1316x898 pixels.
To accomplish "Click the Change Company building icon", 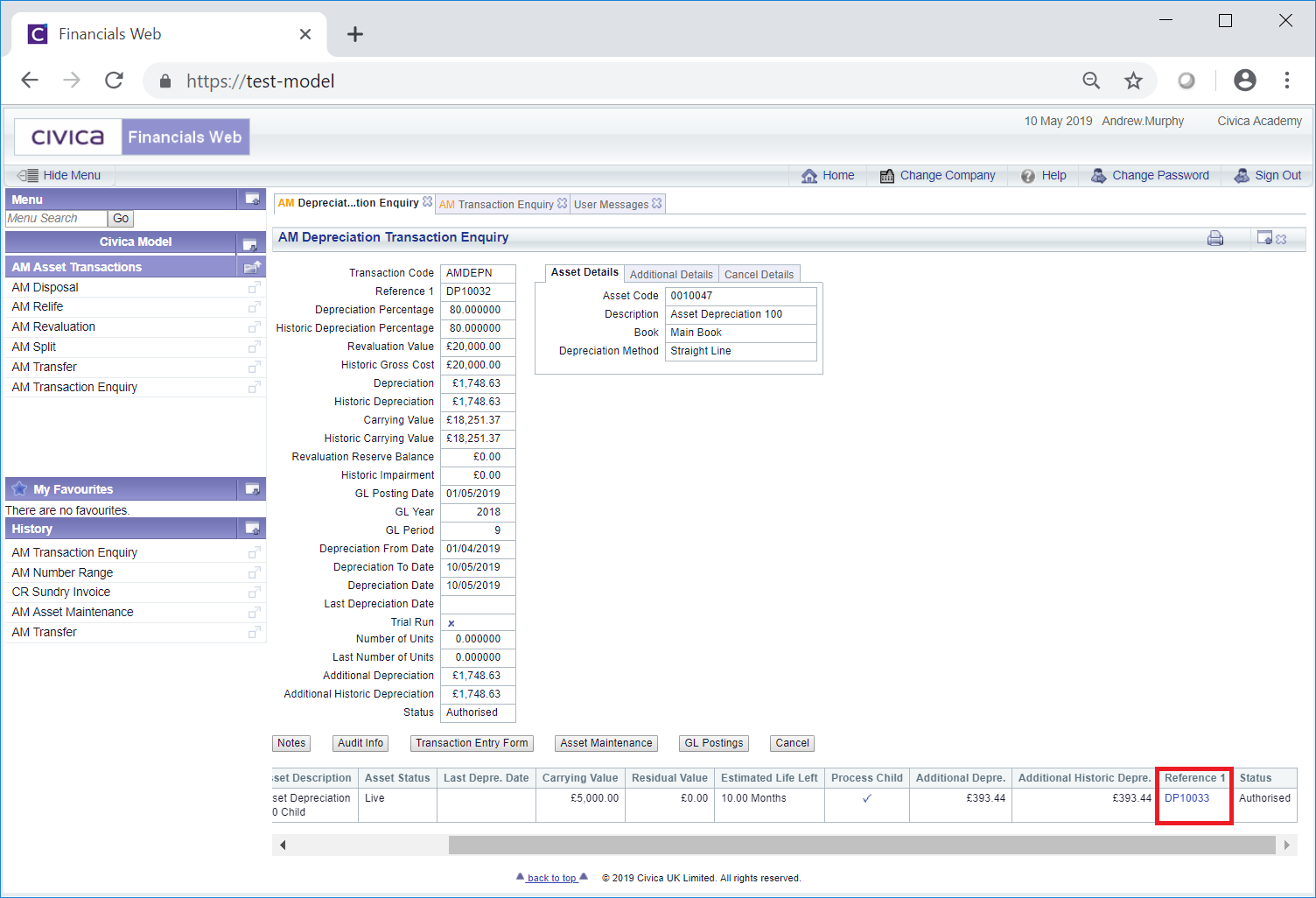I will pos(886,176).
